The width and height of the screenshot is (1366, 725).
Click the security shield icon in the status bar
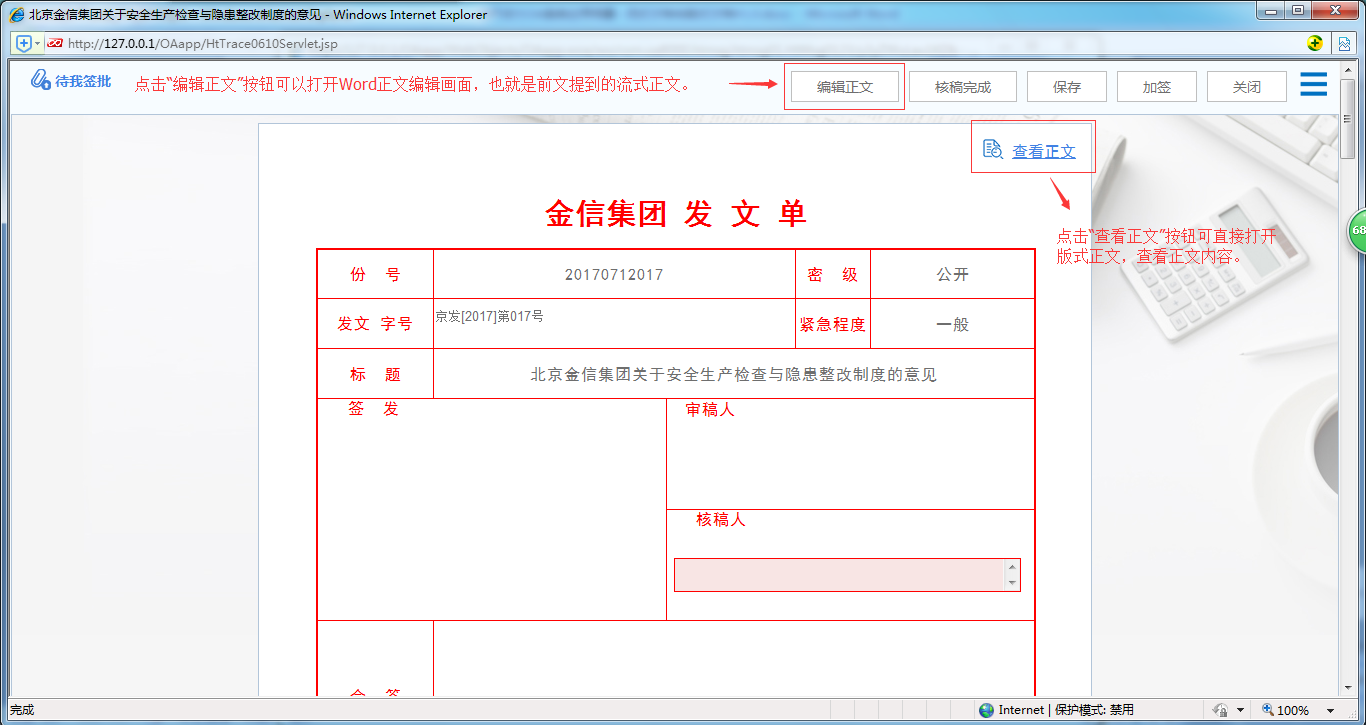(1219, 709)
